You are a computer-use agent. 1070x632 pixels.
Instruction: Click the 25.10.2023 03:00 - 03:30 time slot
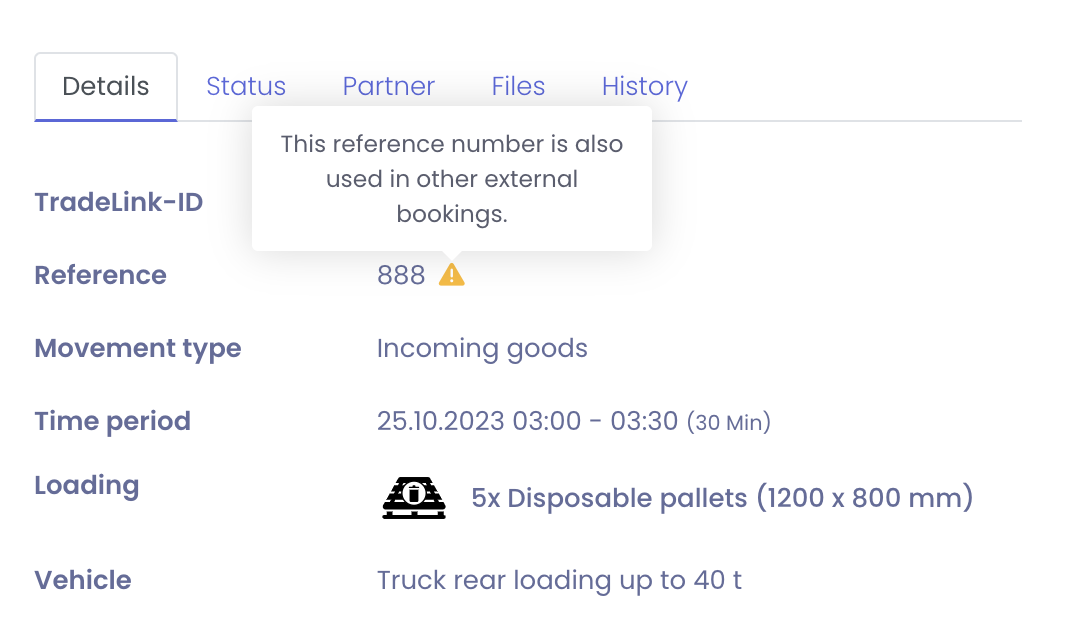(527, 421)
